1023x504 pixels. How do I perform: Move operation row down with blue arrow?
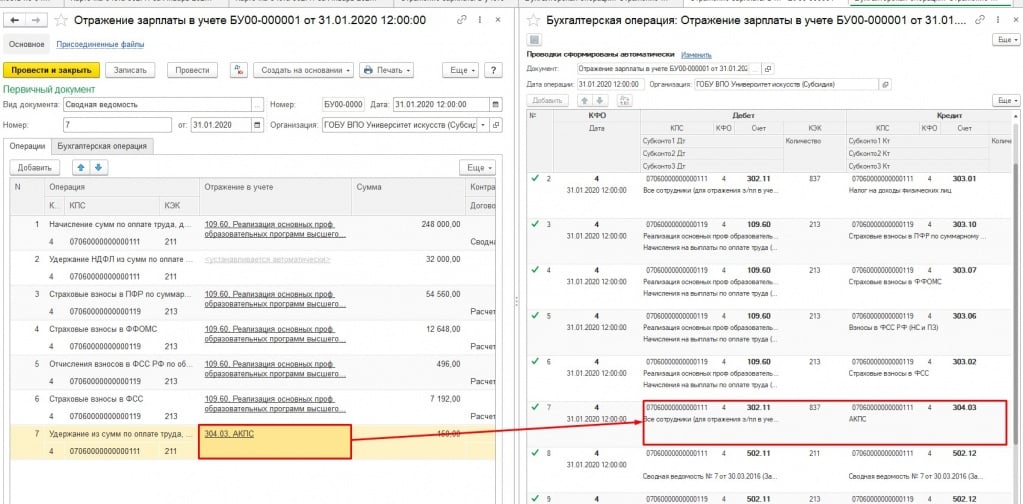click(x=98, y=167)
